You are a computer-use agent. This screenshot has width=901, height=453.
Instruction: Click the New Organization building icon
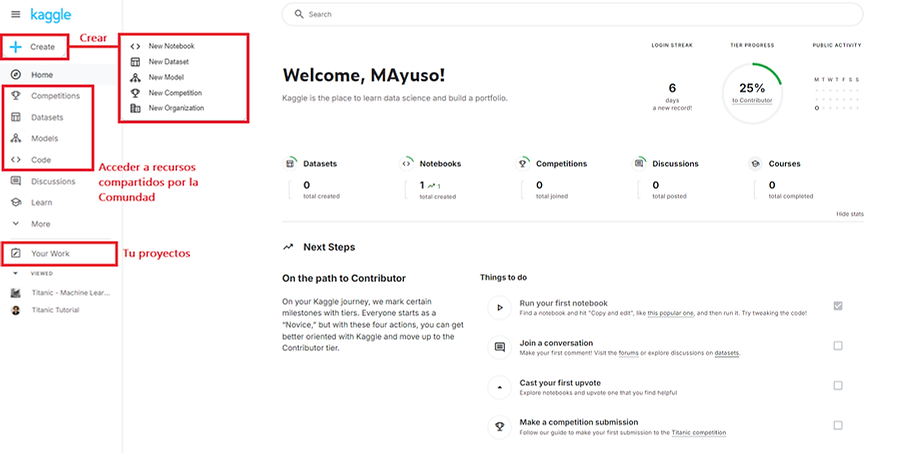[x=135, y=108]
